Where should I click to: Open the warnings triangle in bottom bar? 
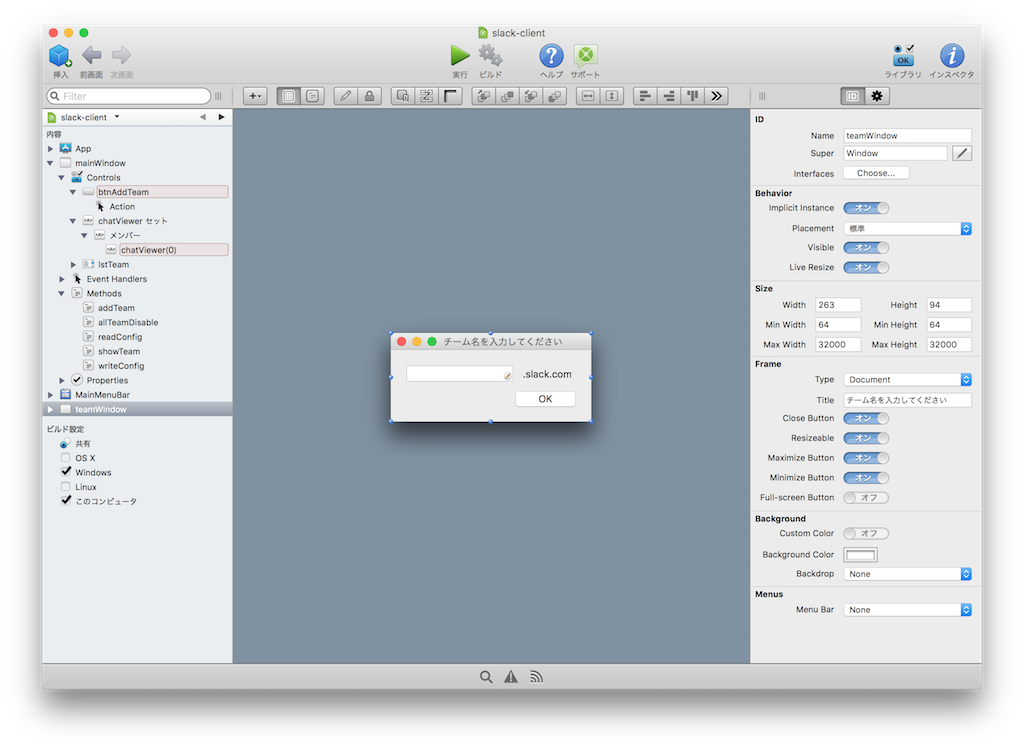tap(511, 677)
